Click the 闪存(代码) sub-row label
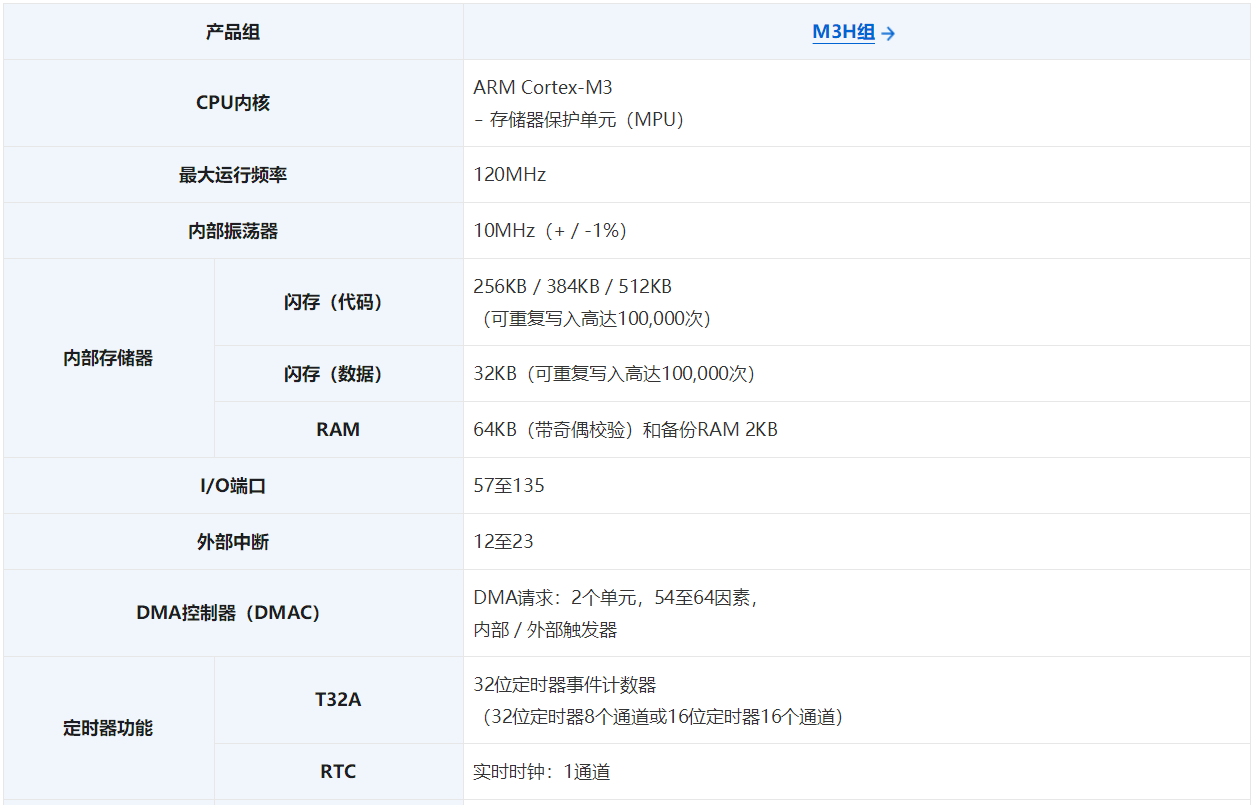1256x805 pixels. pos(338,302)
